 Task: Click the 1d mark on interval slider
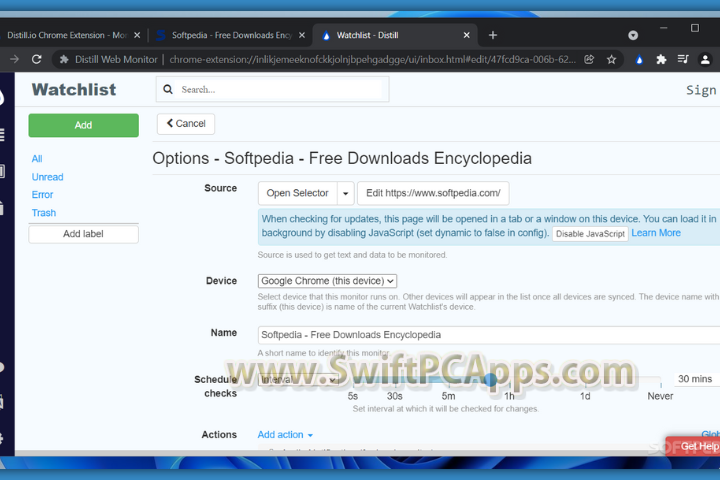(585, 396)
